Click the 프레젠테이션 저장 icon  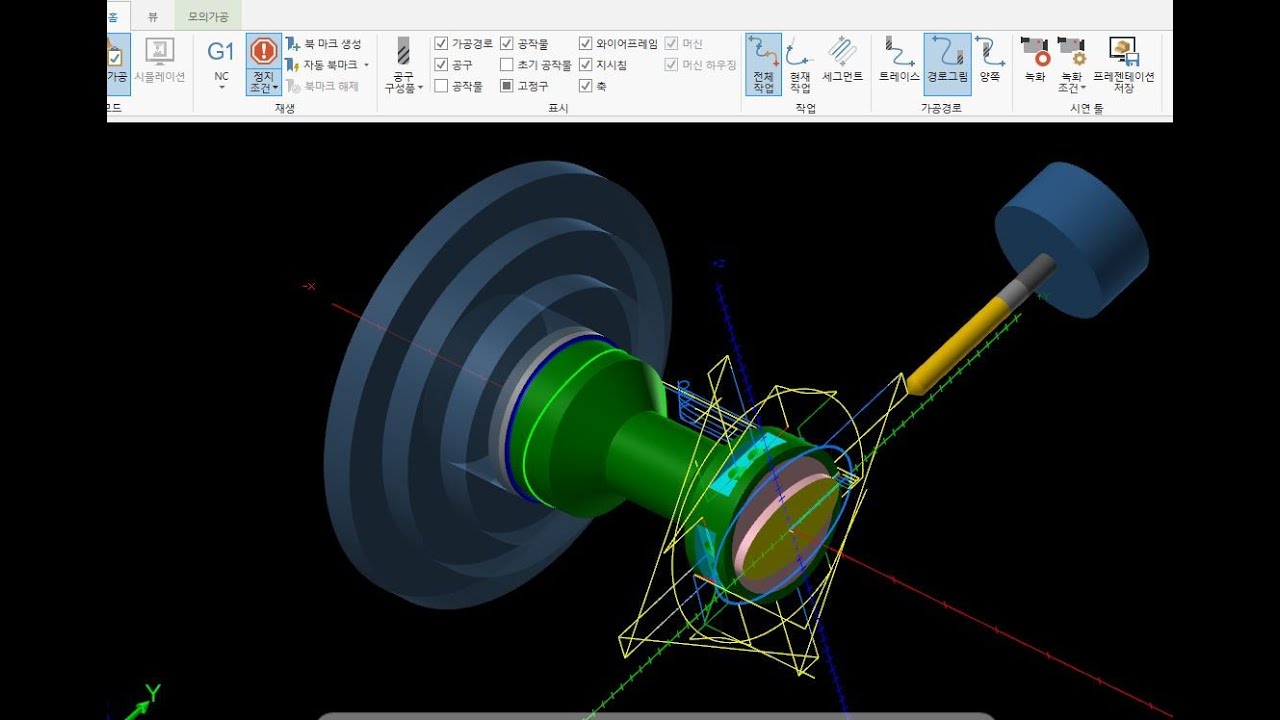click(1123, 52)
